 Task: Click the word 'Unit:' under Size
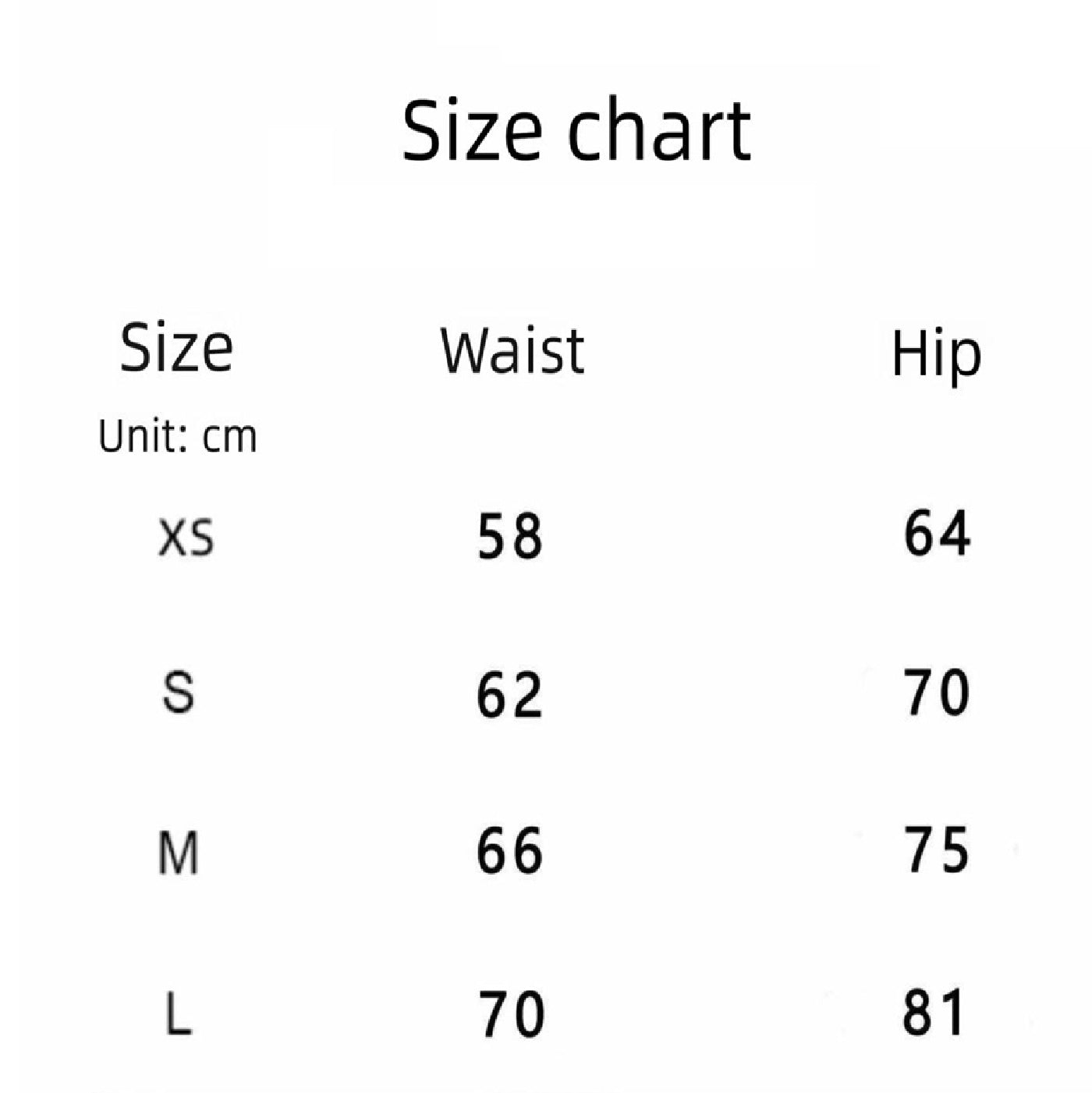click(144, 436)
